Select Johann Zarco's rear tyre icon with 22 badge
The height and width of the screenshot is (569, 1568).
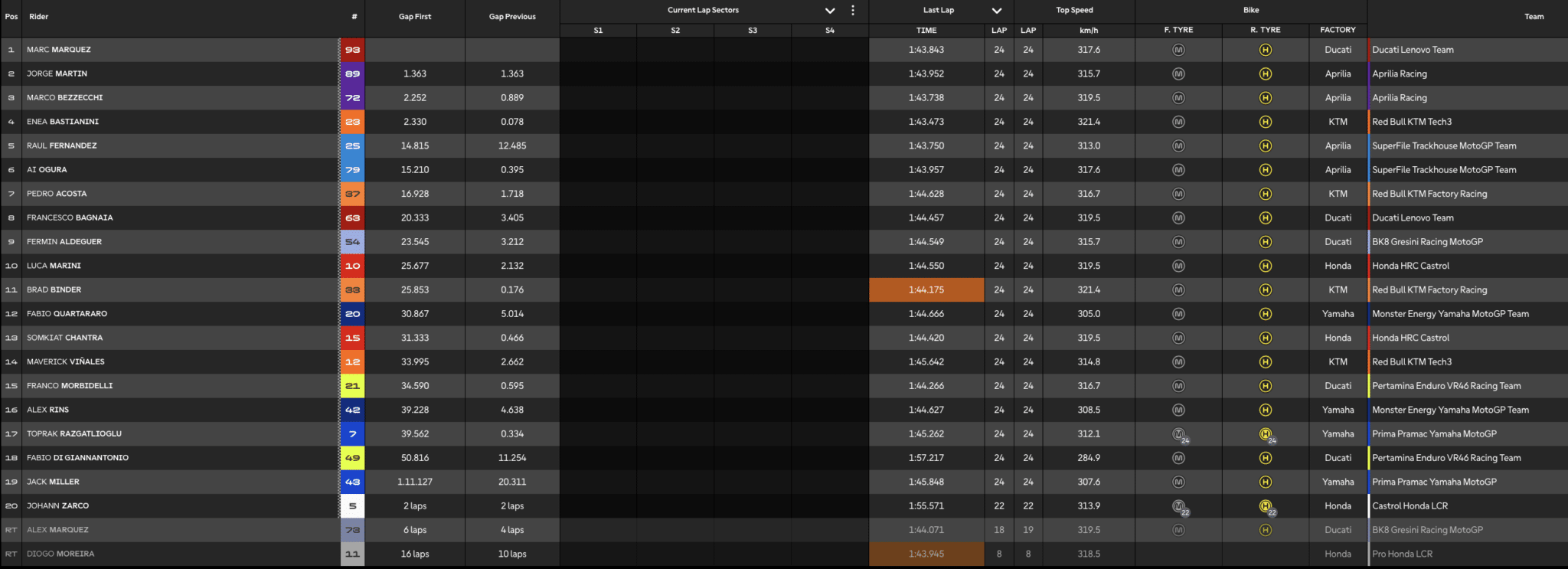point(1267,507)
